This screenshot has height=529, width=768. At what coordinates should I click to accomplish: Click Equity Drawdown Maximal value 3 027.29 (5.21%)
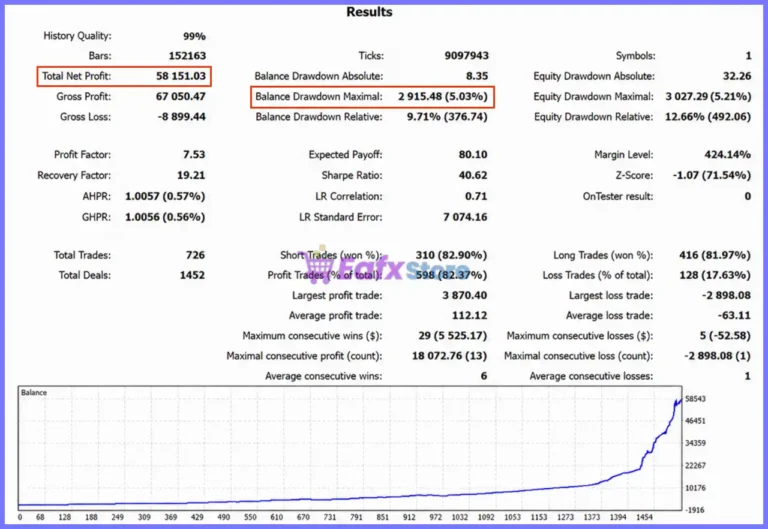click(708, 96)
